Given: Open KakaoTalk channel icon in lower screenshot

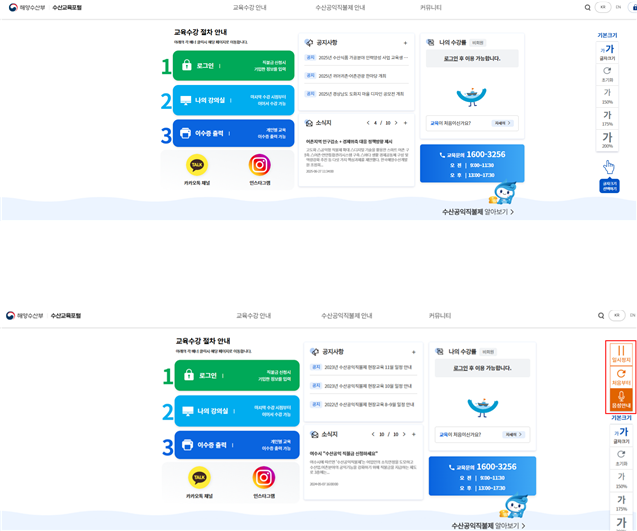Looking at the screenshot, I should [x=199, y=477].
